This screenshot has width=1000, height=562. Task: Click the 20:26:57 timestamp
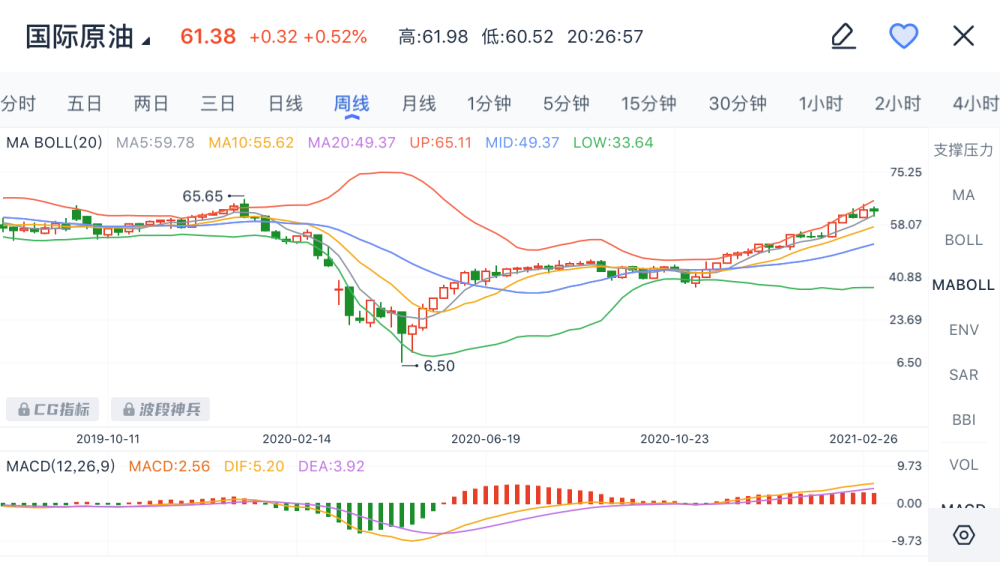click(605, 37)
